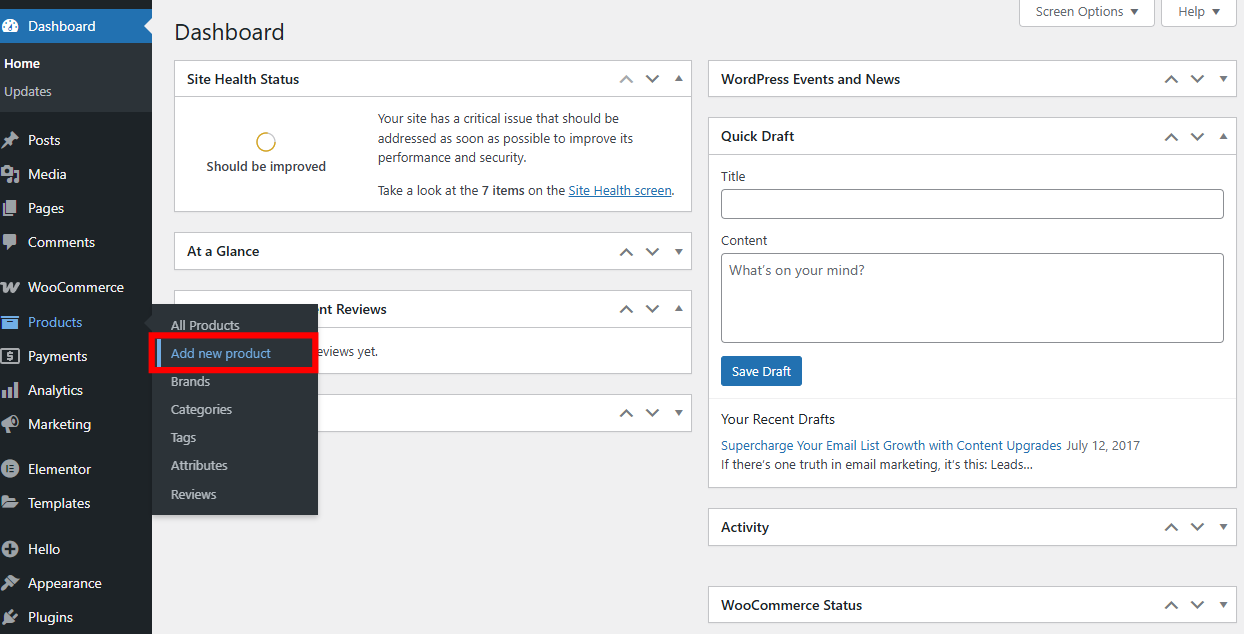Image resolution: width=1244 pixels, height=634 pixels.
Task: Open the Pages menu item
Action: [43, 208]
